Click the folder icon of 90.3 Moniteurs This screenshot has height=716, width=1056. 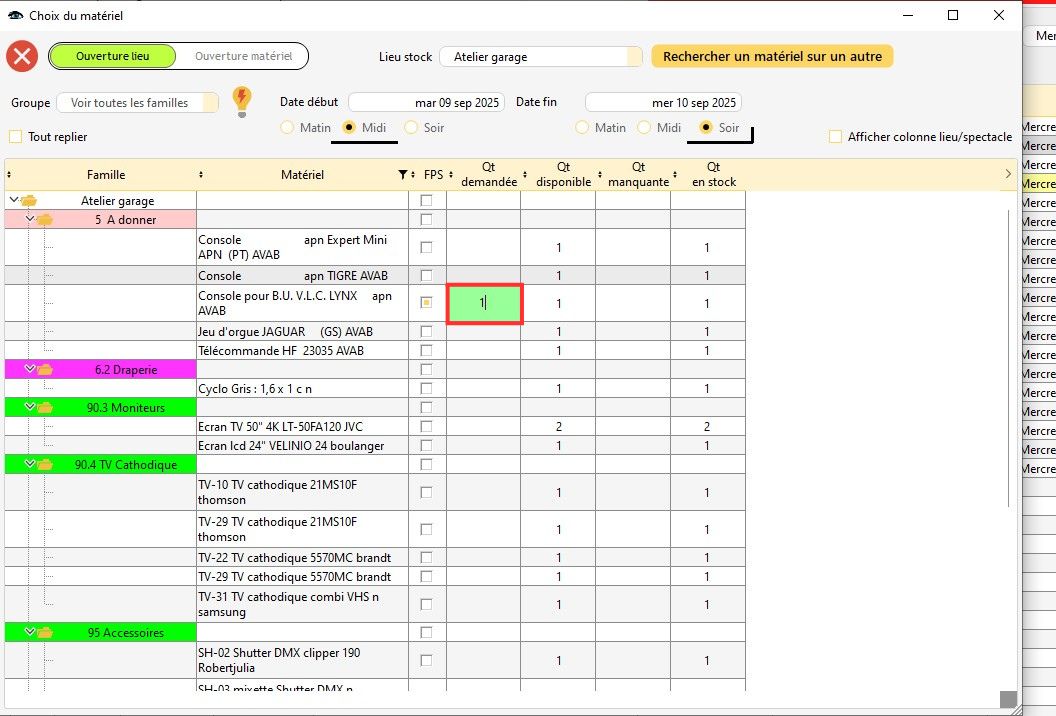click(45, 408)
